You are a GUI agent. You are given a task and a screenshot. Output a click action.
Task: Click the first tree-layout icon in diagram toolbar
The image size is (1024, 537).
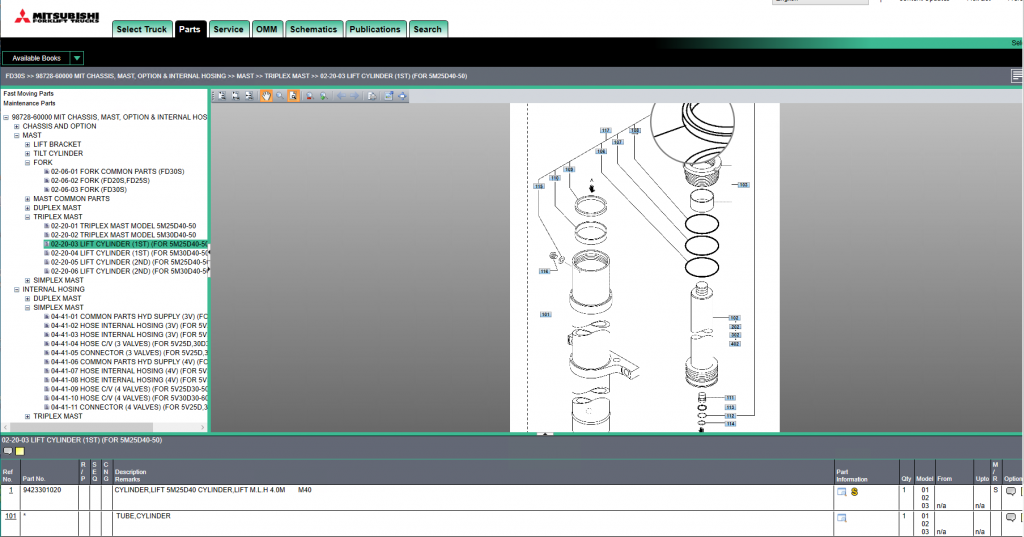[x=222, y=96]
